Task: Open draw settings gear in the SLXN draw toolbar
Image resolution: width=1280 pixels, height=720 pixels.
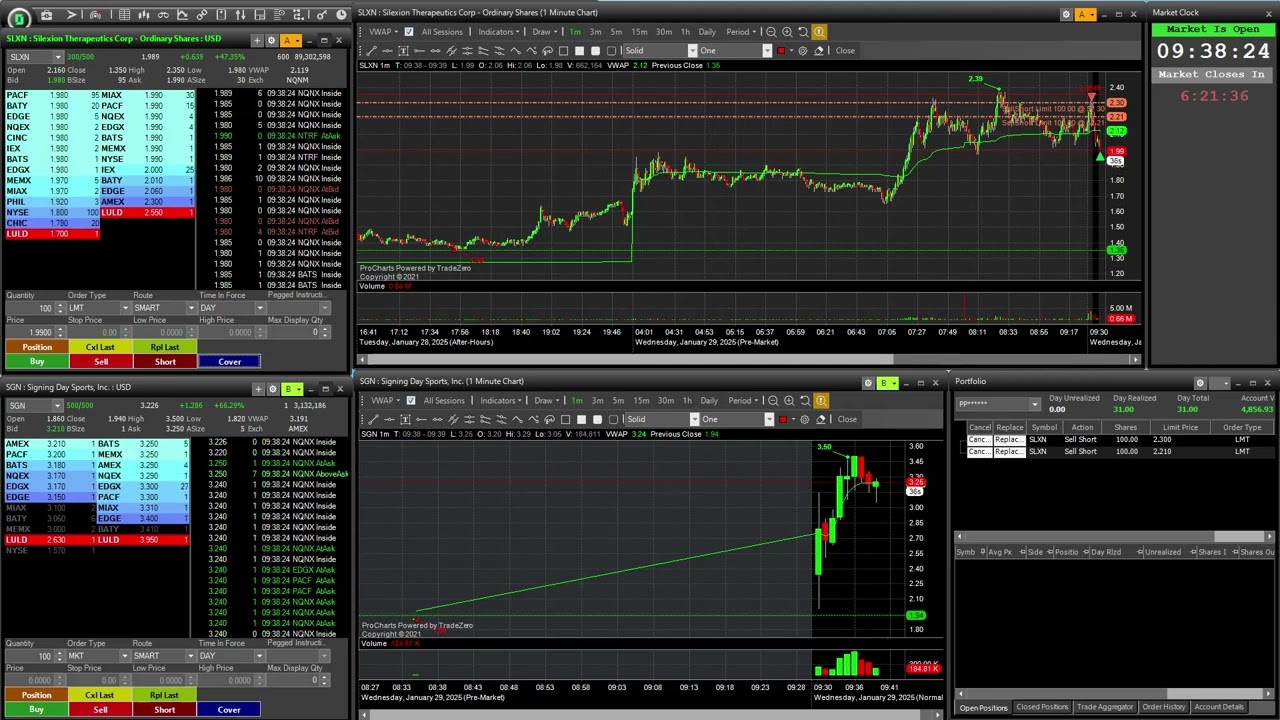Action: 802,51
